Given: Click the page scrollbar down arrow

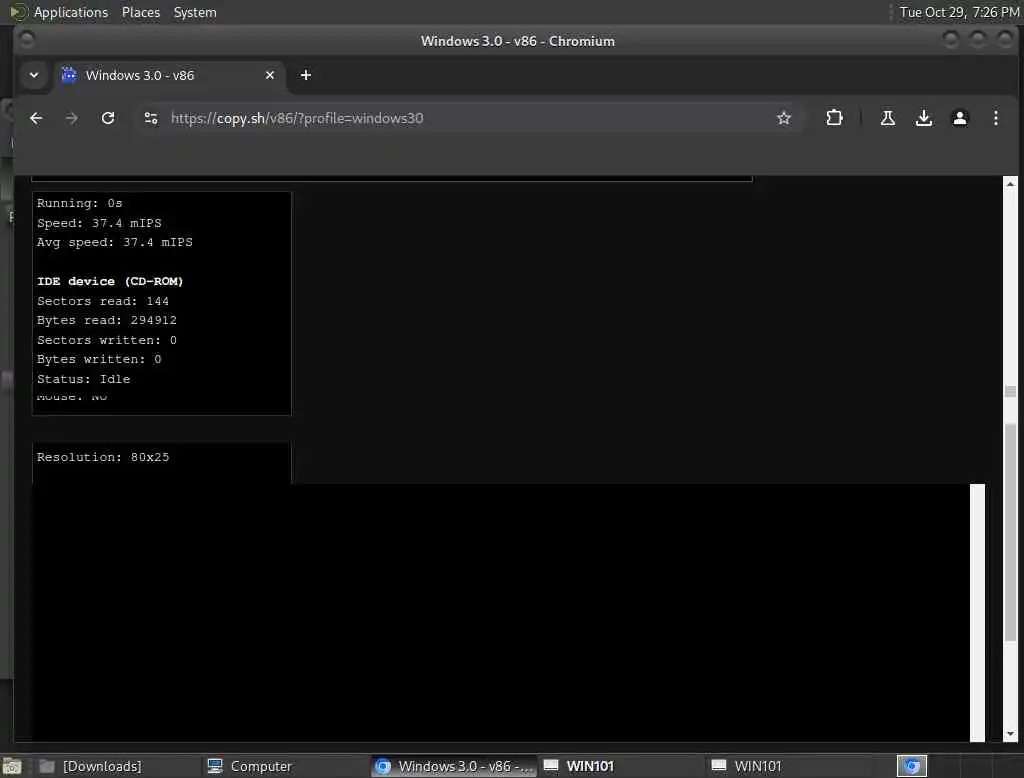Looking at the screenshot, I should click(1010, 734).
